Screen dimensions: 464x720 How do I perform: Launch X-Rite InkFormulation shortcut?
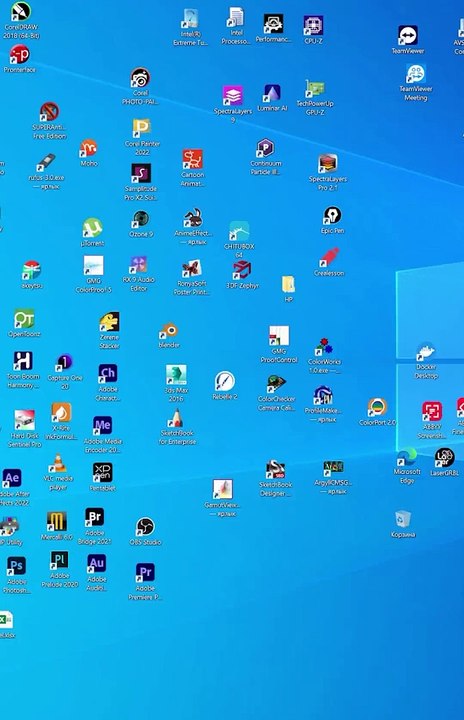tap(61, 413)
